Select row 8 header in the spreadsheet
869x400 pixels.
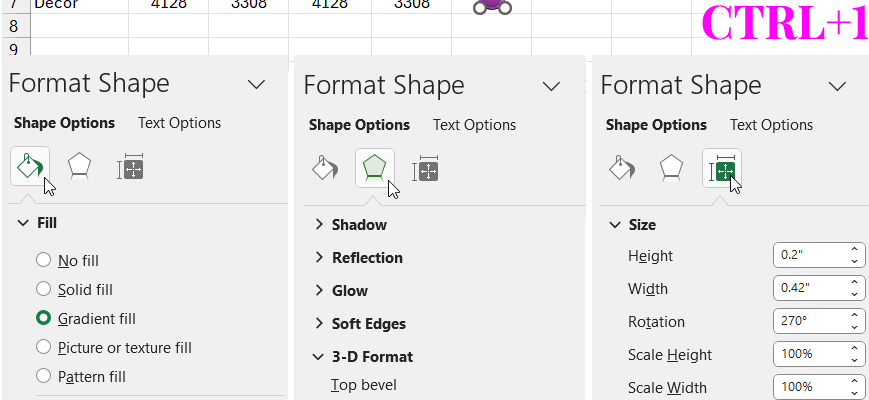coord(15,27)
